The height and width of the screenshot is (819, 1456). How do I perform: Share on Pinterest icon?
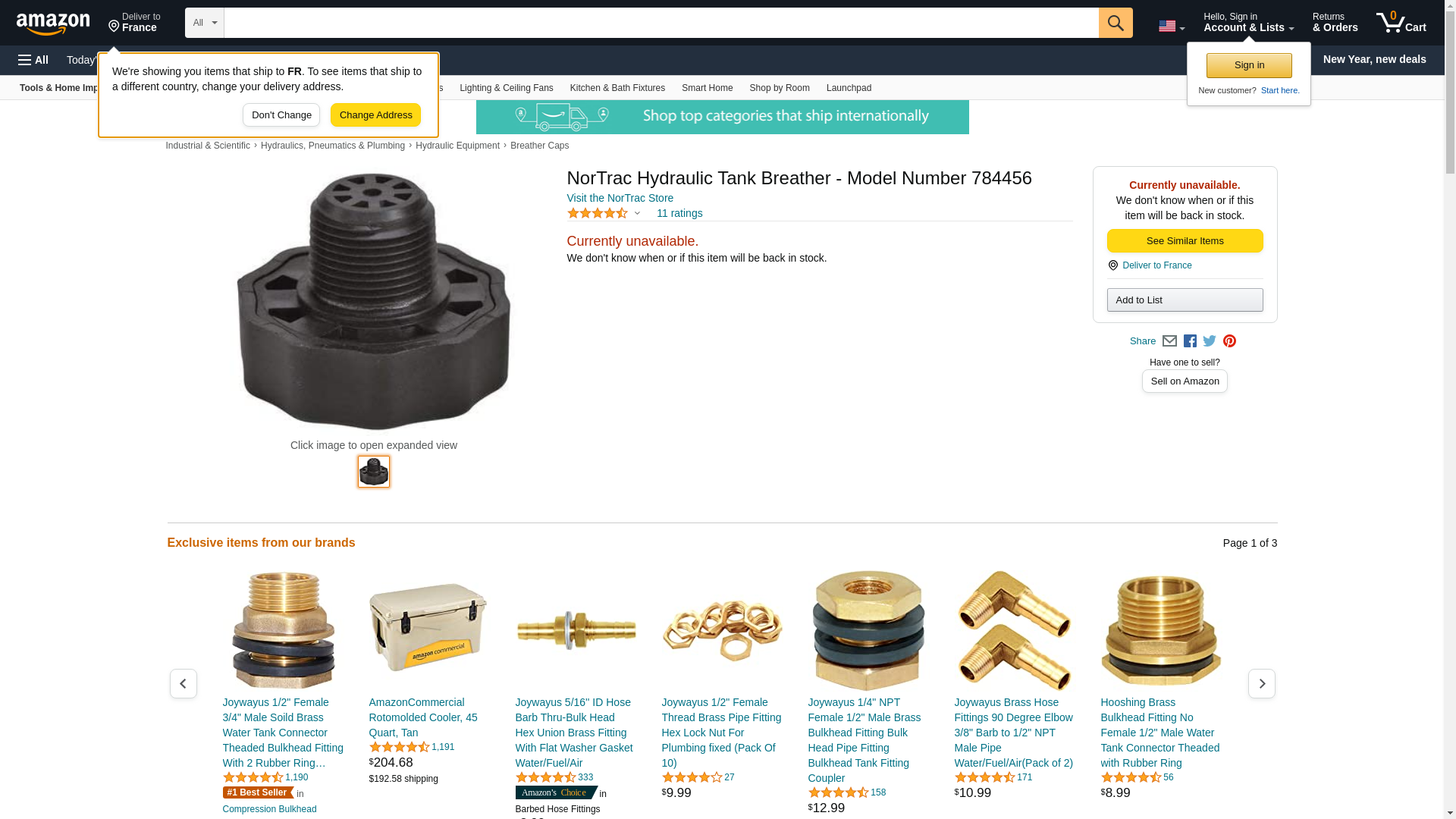coord(1229,341)
